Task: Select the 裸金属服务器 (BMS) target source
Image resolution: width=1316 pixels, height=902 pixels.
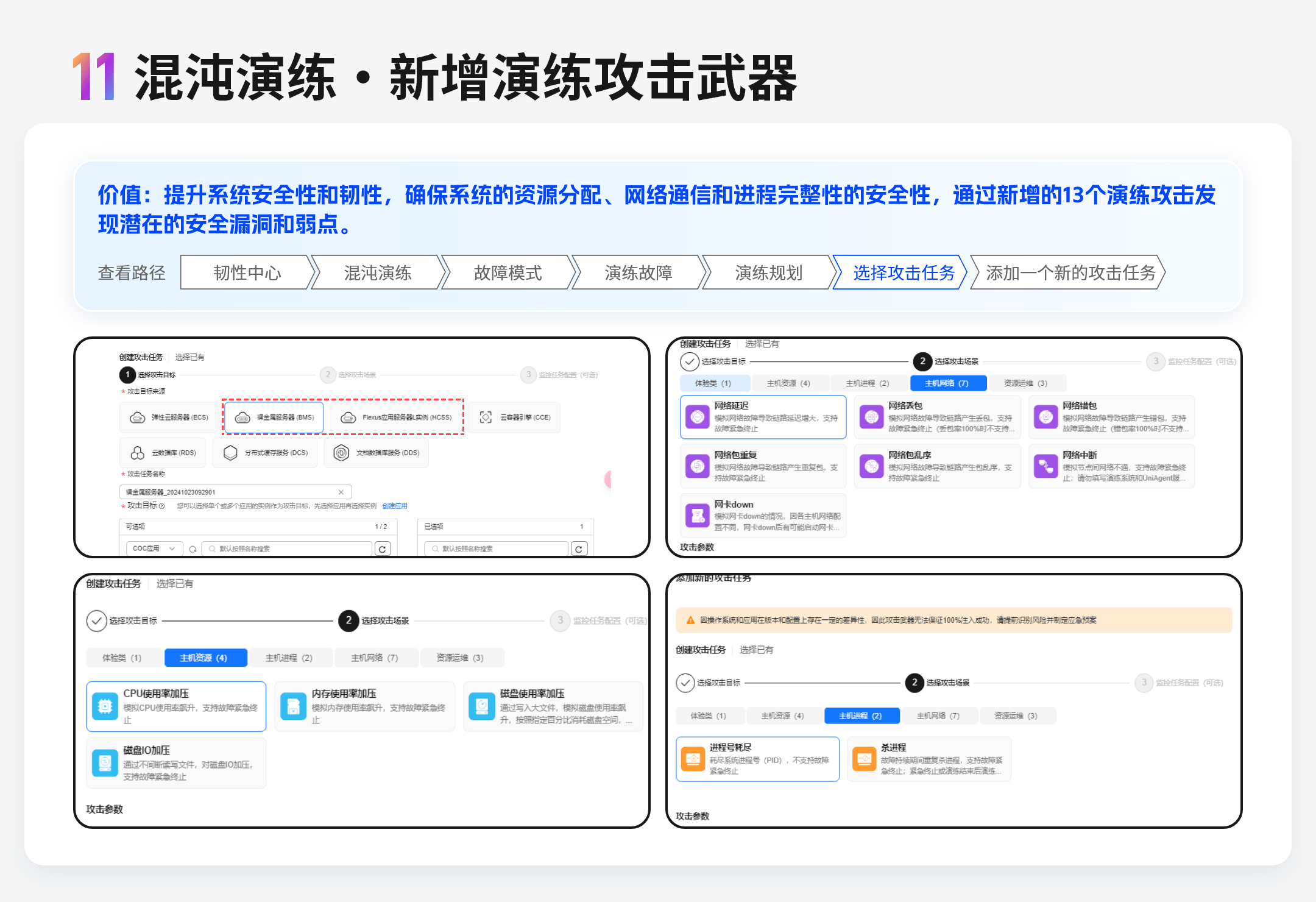Action: coord(274,417)
